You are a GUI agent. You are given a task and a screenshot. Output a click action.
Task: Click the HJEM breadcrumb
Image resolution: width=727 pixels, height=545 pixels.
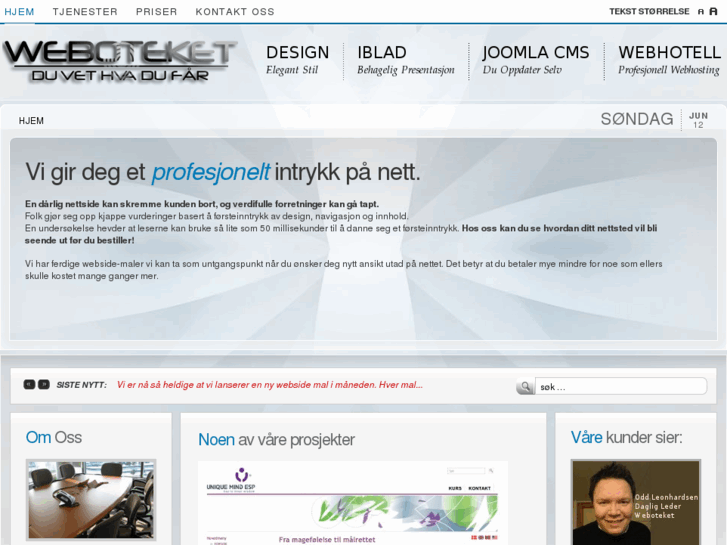[31, 121]
